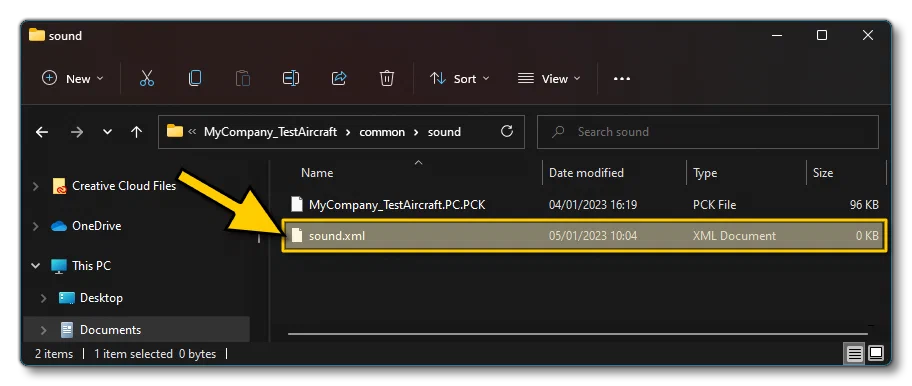Open the Sort dropdown menu

tap(459, 78)
